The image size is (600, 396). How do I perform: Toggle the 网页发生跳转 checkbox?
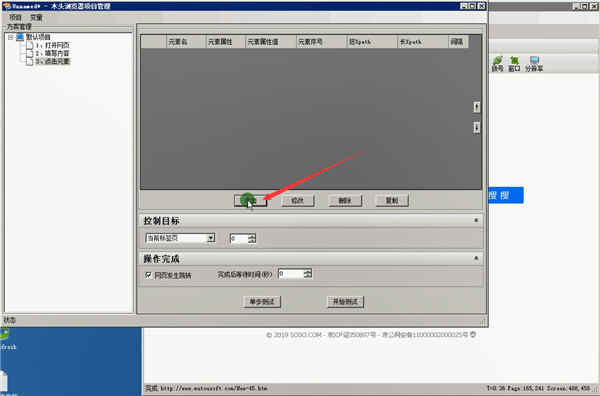(148, 275)
